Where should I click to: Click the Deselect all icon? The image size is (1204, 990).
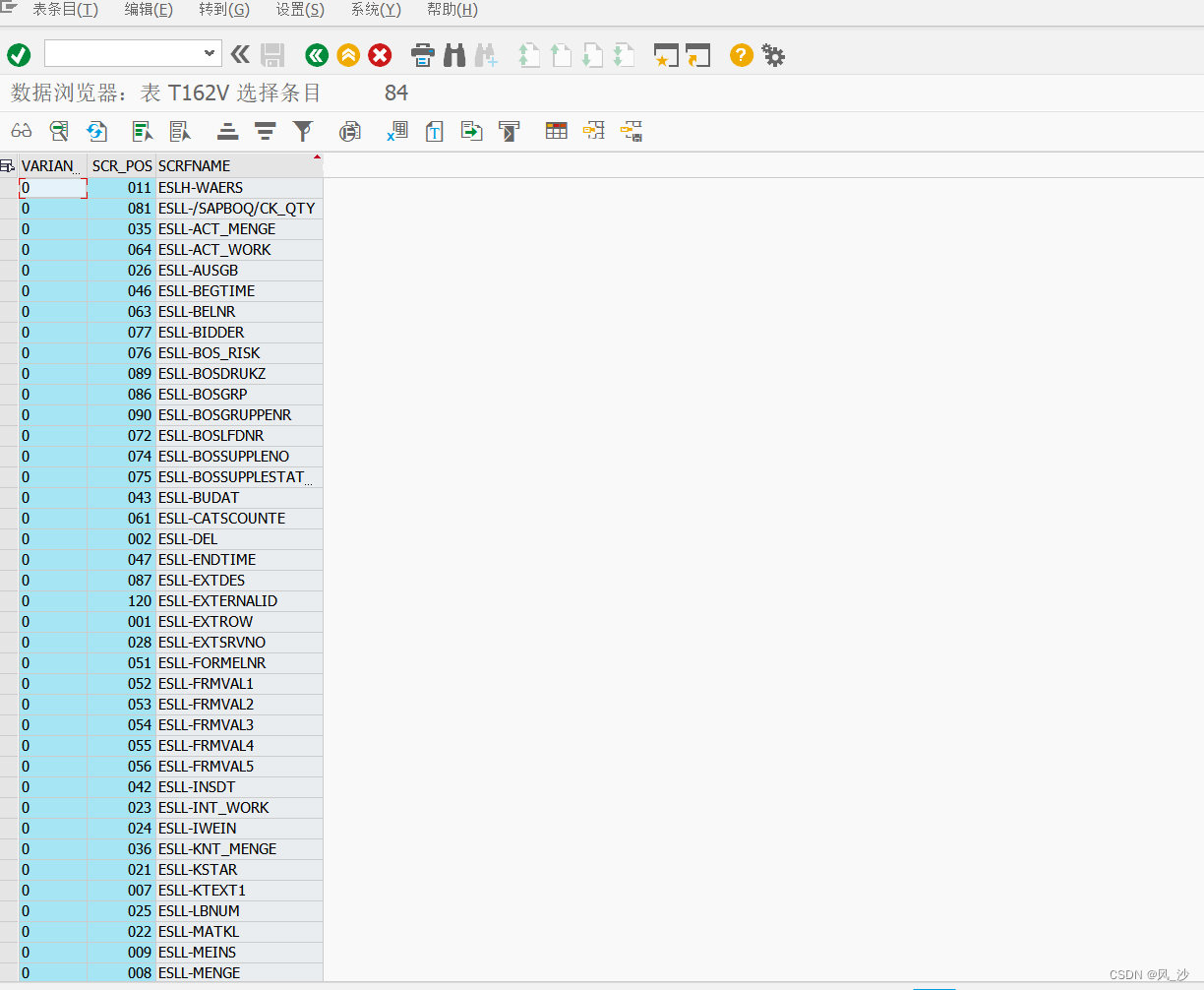pos(180,131)
